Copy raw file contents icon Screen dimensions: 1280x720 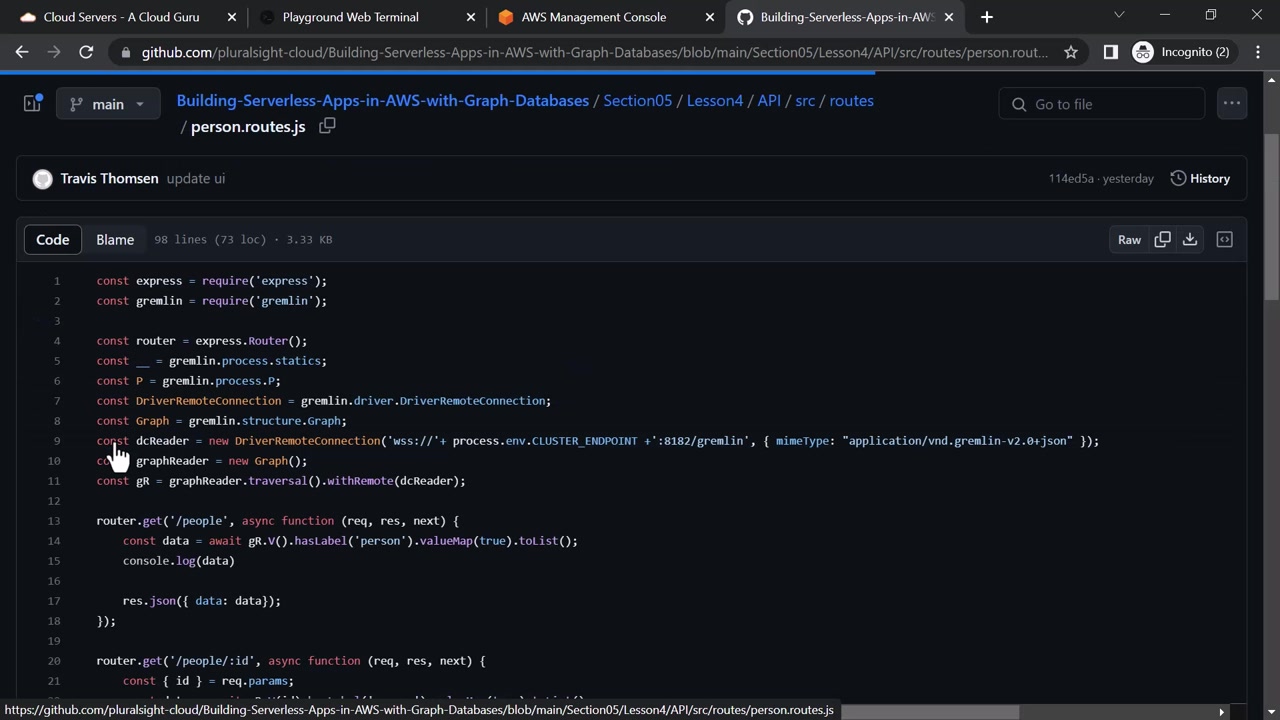pyautogui.click(x=1162, y=240)
